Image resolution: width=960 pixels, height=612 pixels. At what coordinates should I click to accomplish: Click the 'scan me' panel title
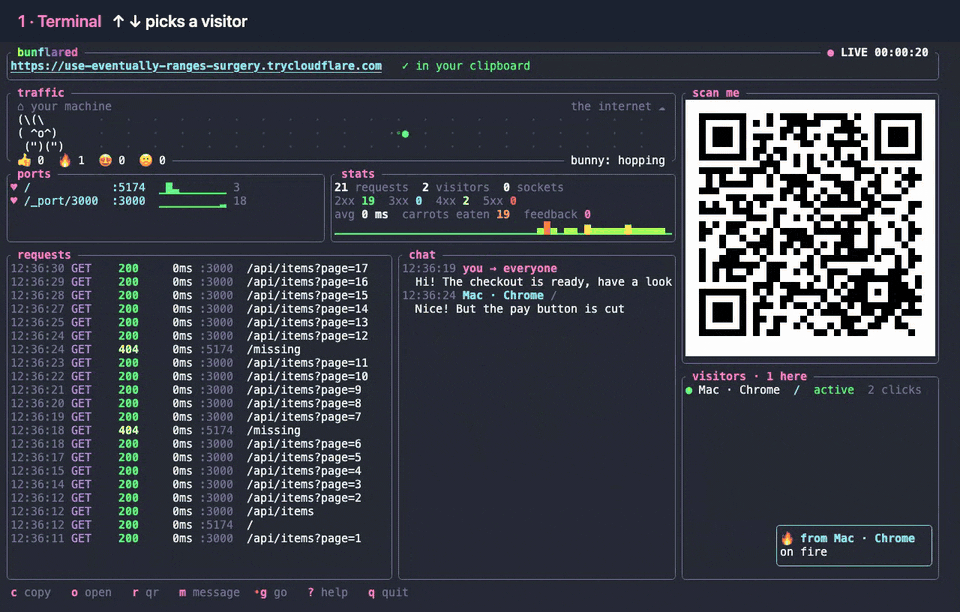[x=716, y=93]
